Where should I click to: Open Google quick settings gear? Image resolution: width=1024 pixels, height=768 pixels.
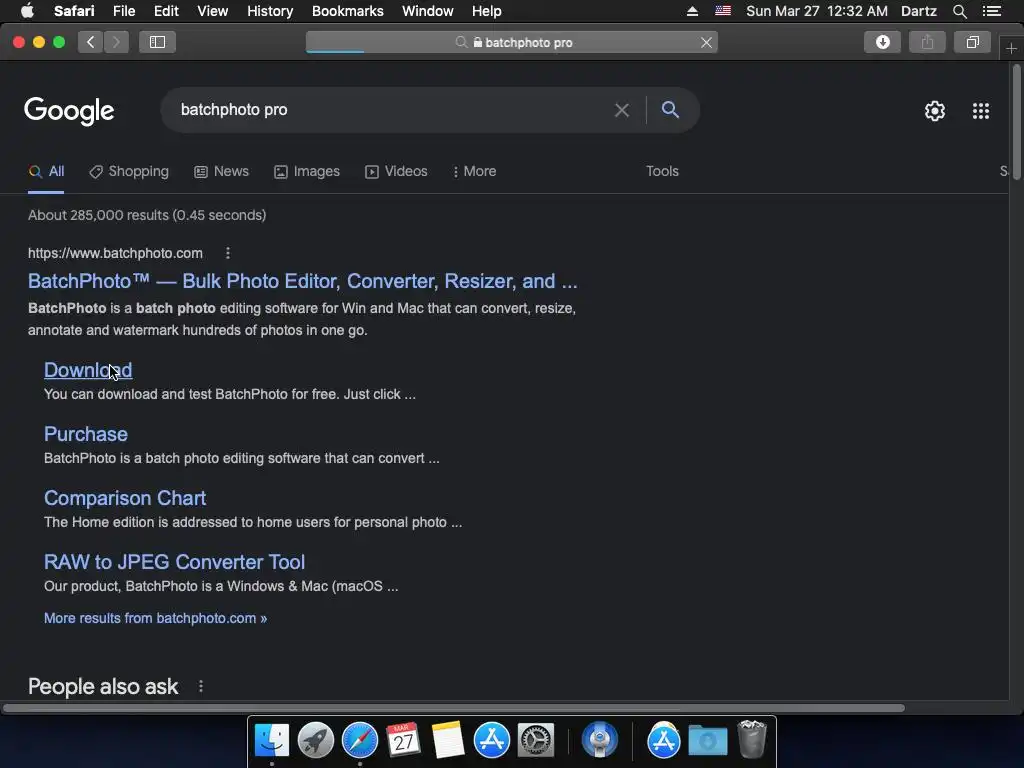pyautogui.click(x=935, y=111)
